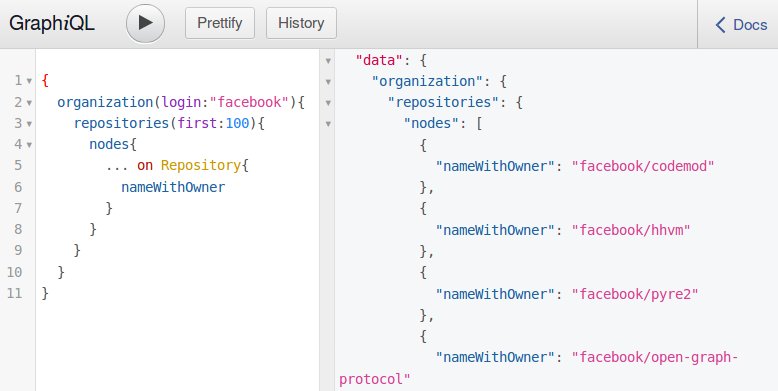Screen dimensions: 778x391
Task: Click the GraphiQL title logo
Action: (52, 23)
